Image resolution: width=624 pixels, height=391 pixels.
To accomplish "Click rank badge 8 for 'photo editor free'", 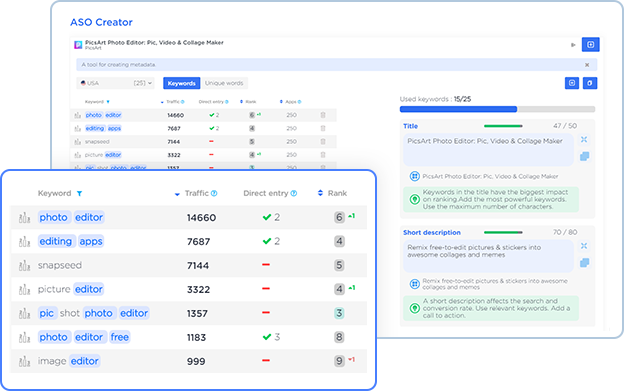I will pos(339,337).
